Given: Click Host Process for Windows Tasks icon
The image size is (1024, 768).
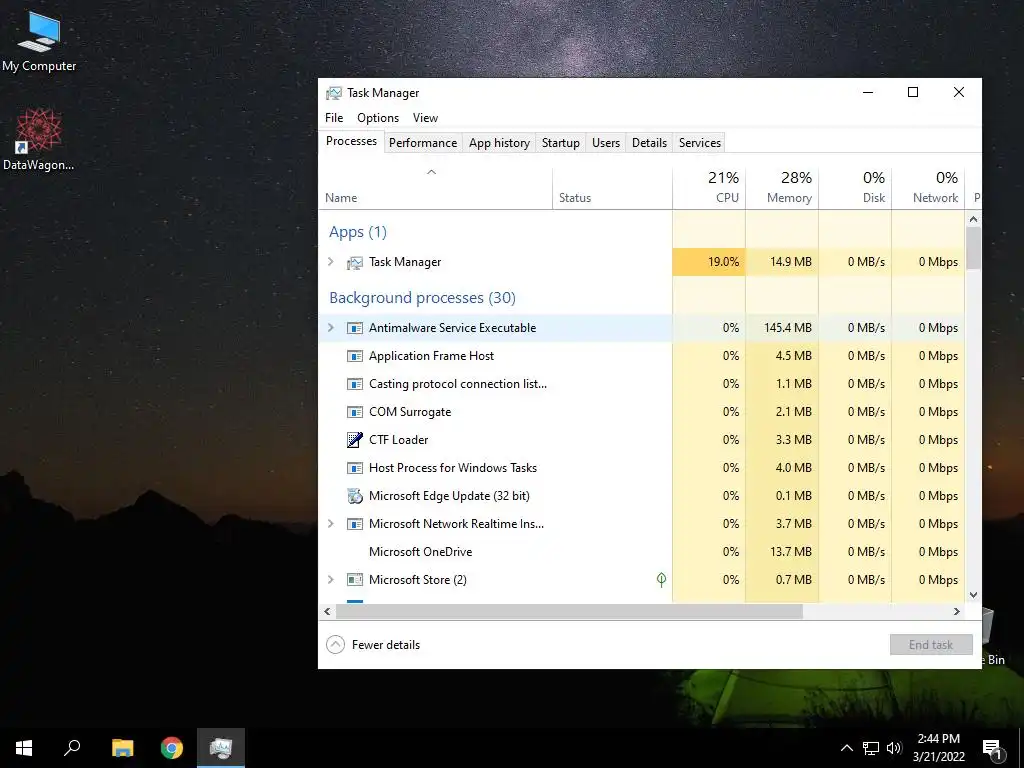Looking at the screenshot, I should 355,468.
